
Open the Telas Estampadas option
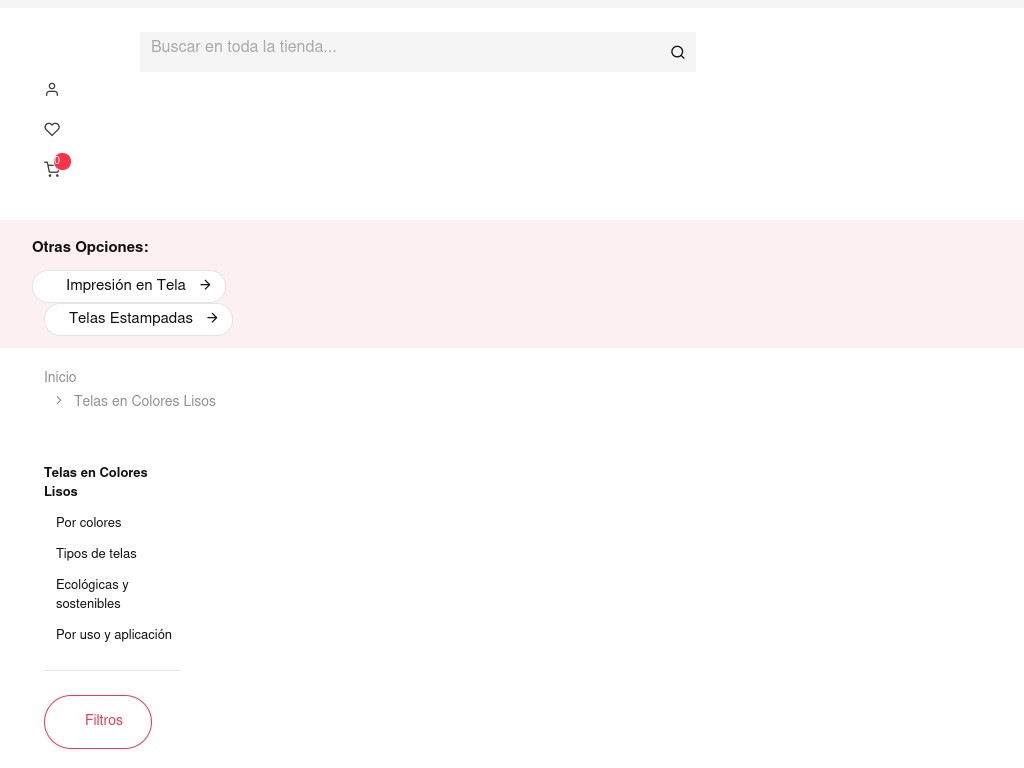tap(131, 319)
